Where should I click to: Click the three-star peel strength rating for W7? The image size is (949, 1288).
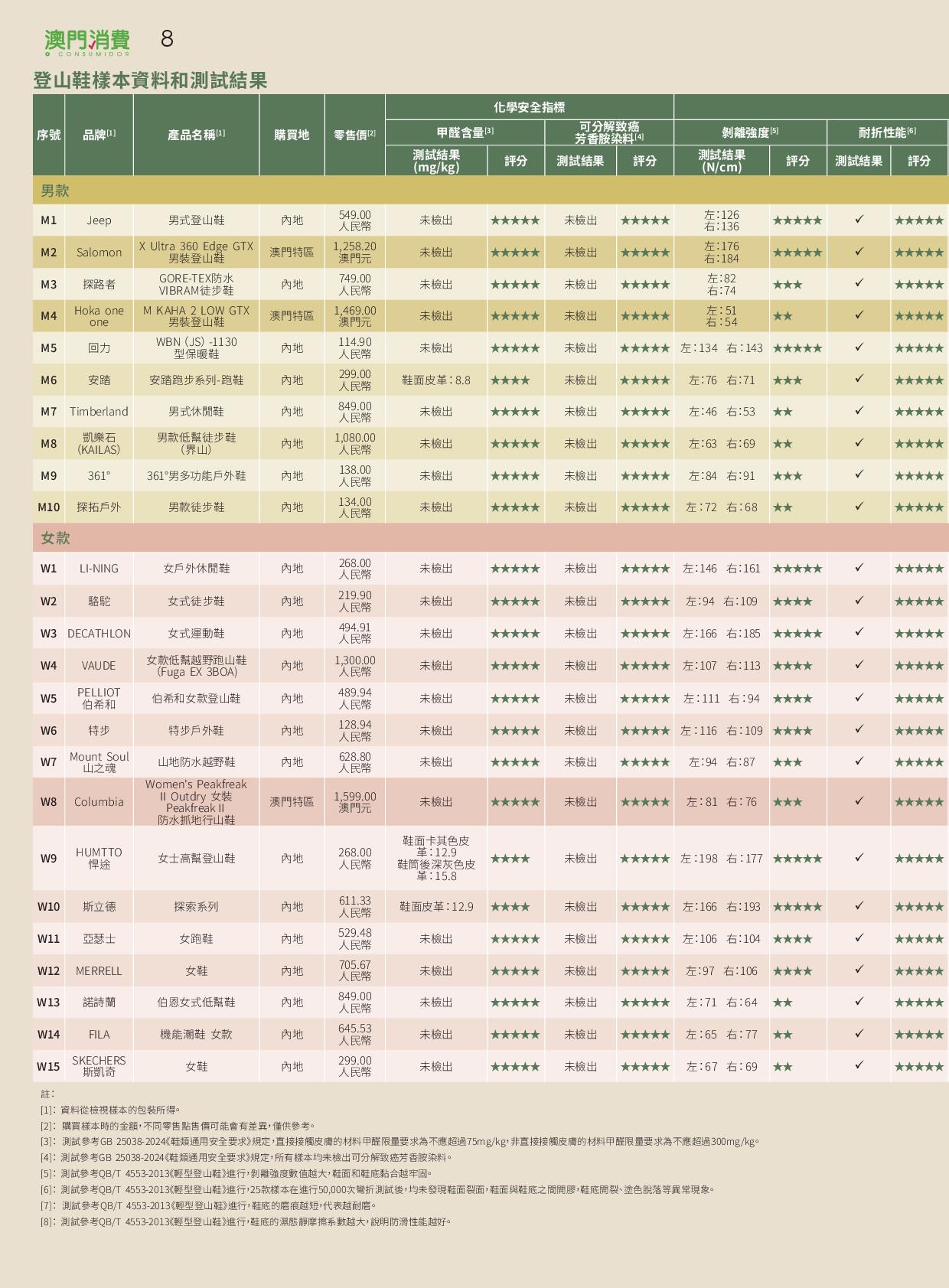(788, 762)
